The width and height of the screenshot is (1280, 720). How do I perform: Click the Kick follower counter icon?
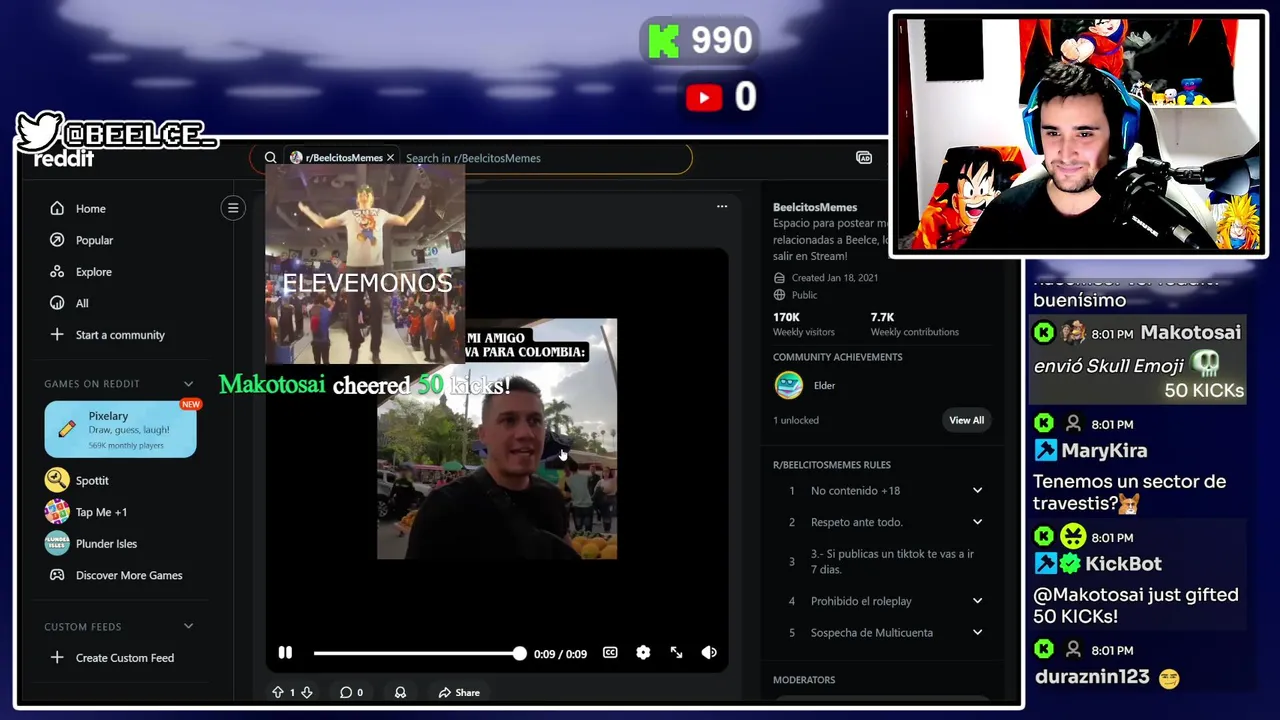click(x=663, y=41)
